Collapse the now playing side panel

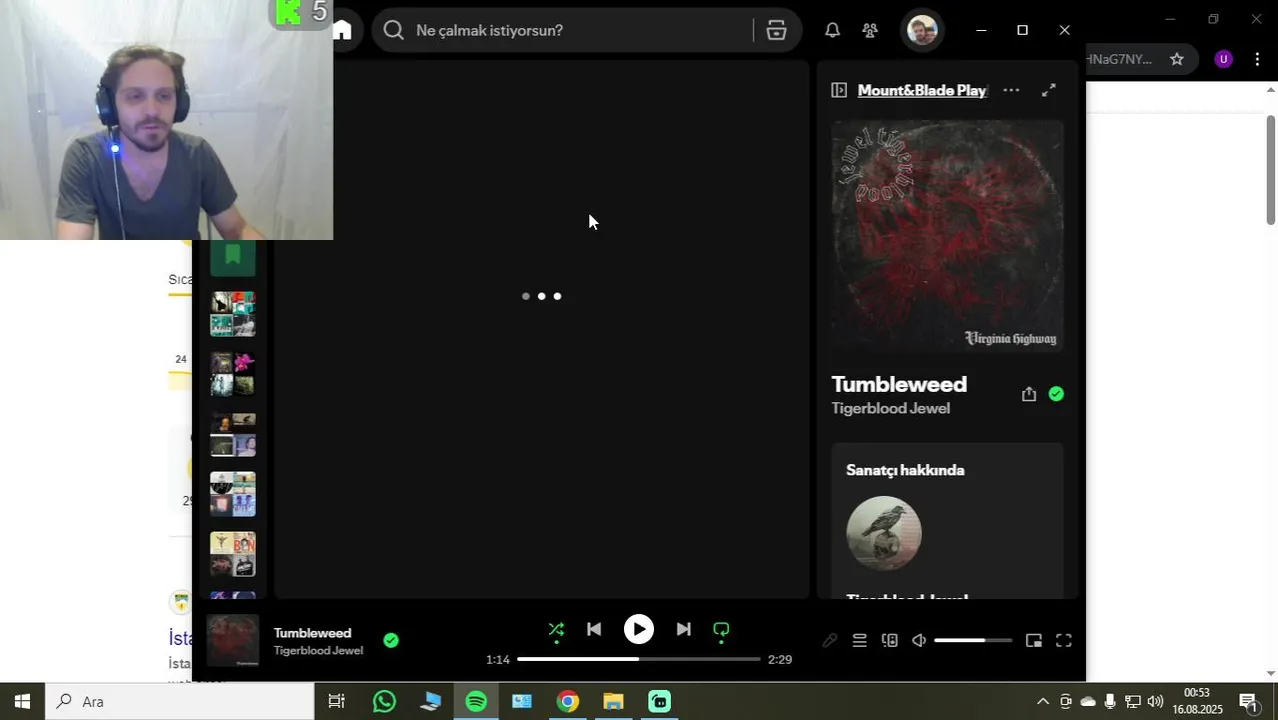(839, 90)
